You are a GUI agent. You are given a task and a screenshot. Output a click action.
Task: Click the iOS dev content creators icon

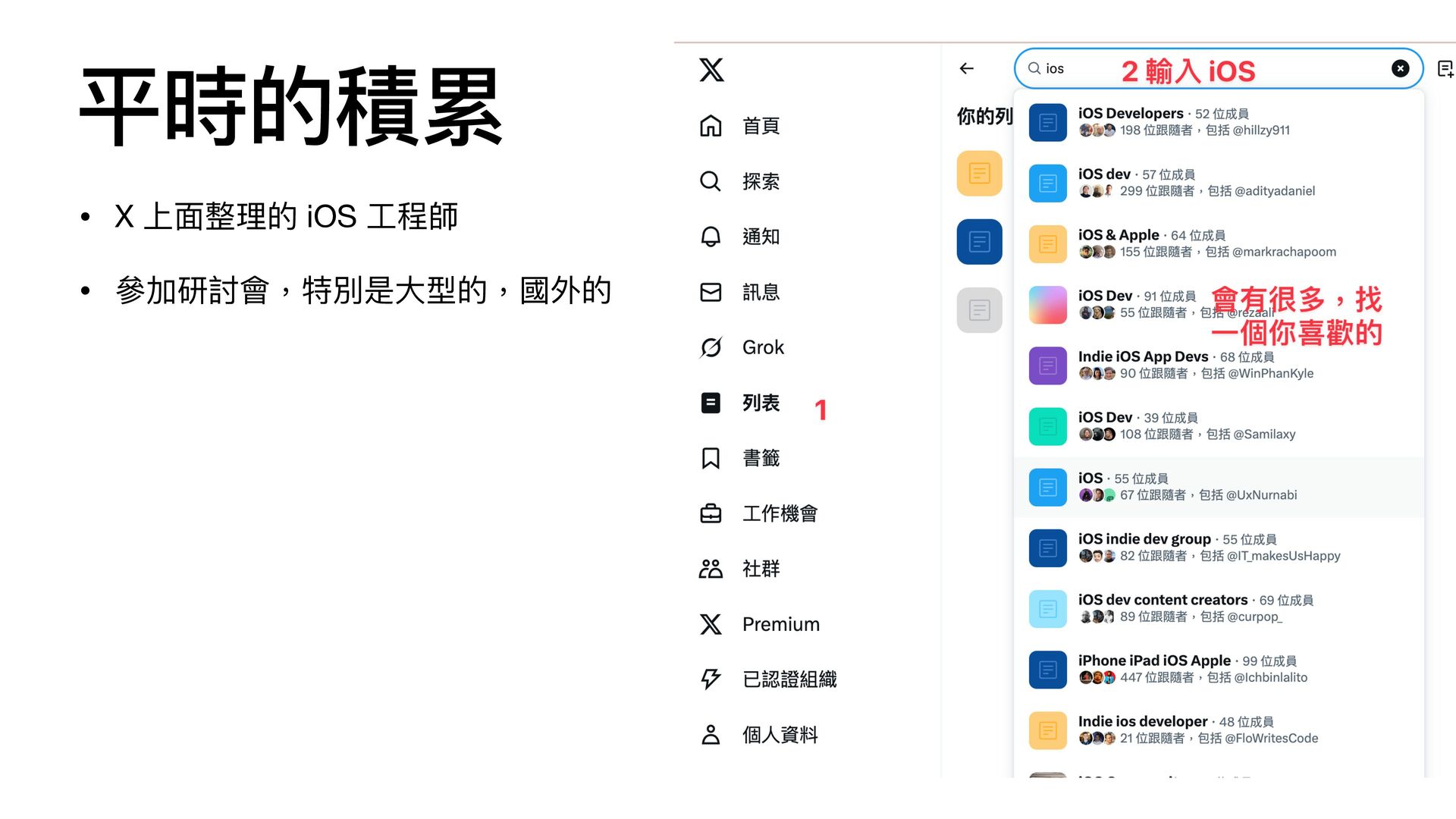pyautogui.click(x=1048, y=609)
